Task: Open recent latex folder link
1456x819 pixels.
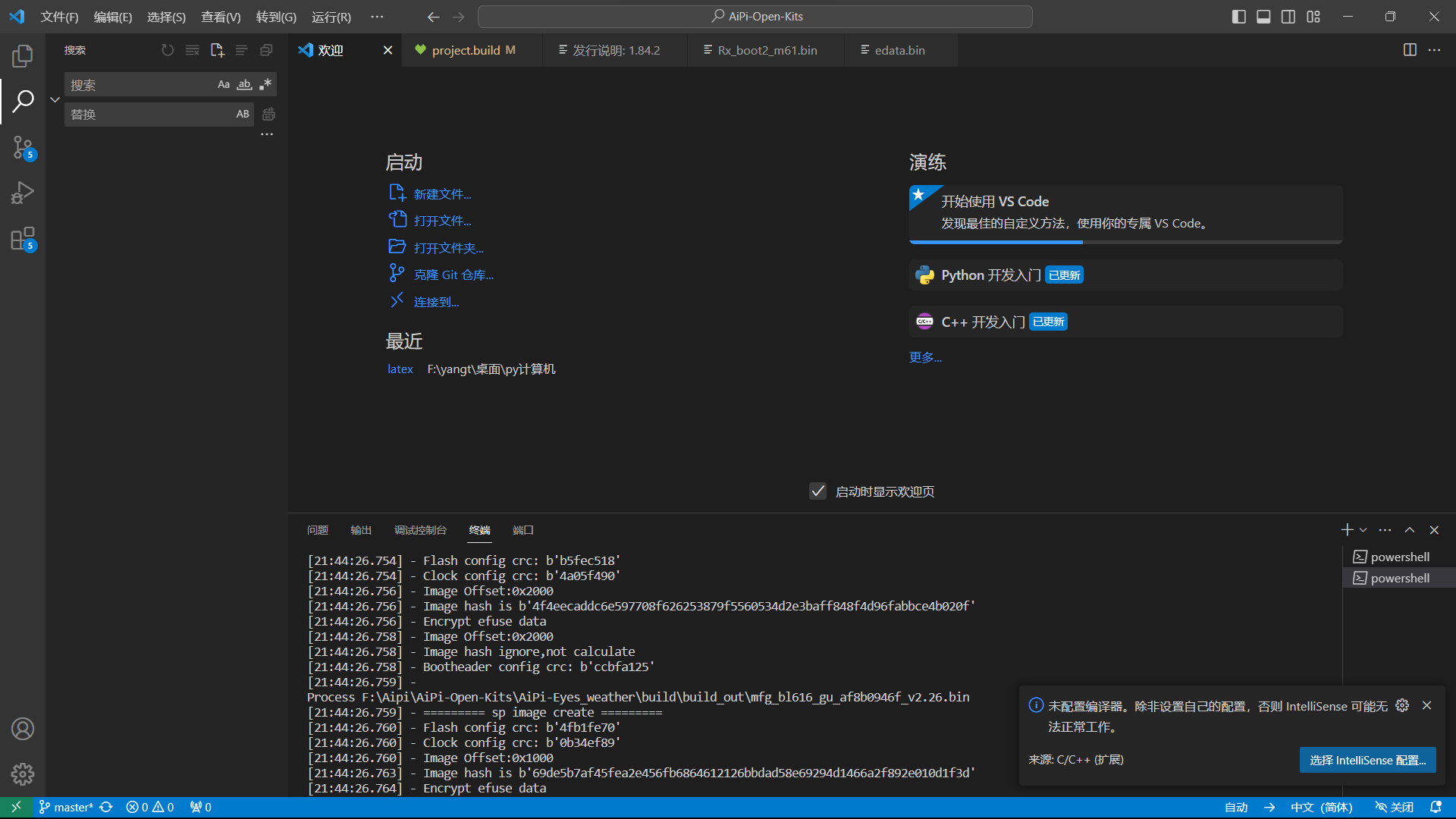Action: [x=400, y=369]
